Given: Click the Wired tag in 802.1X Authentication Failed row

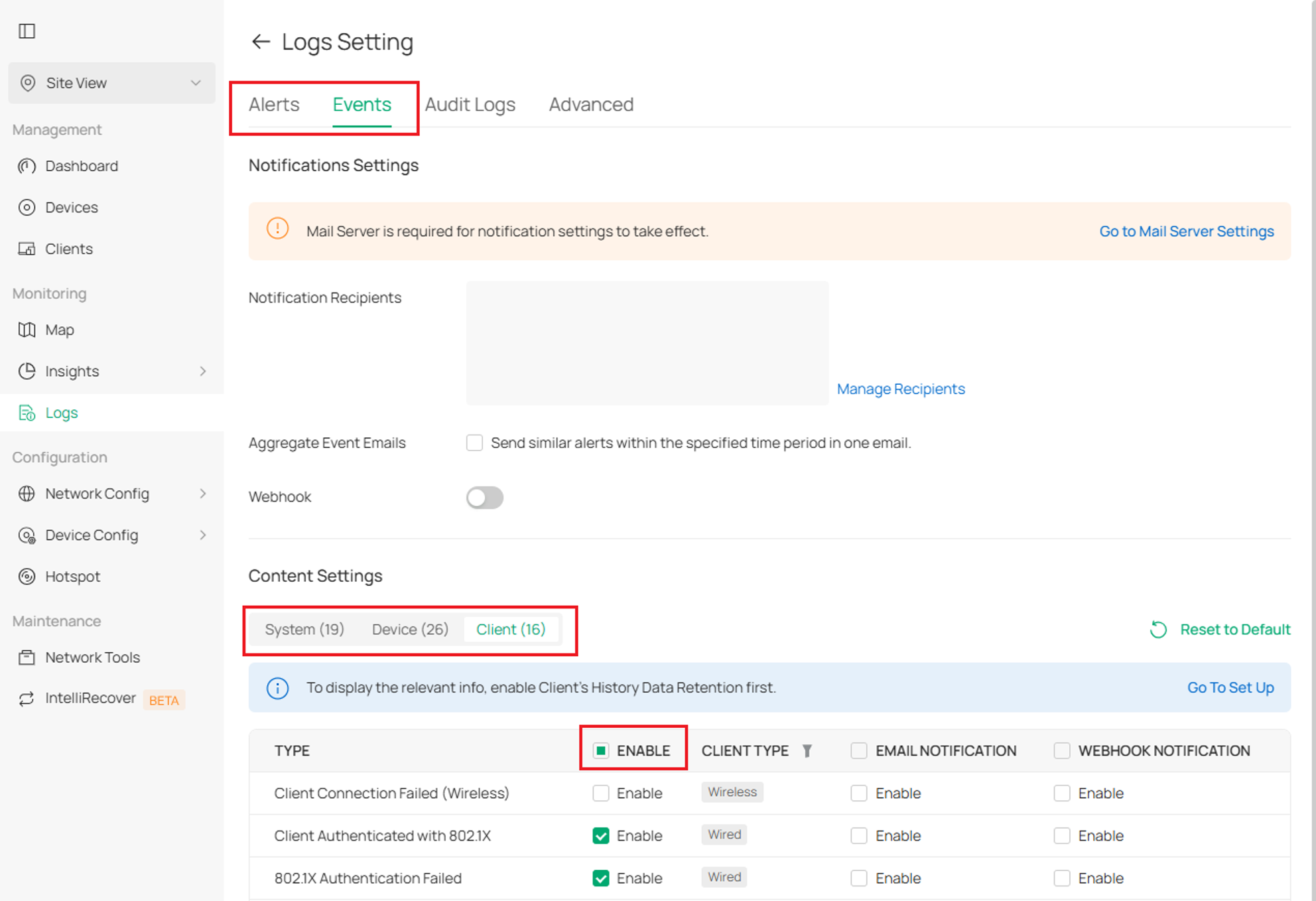Looking at the screenshot, I should coord(724,877).
